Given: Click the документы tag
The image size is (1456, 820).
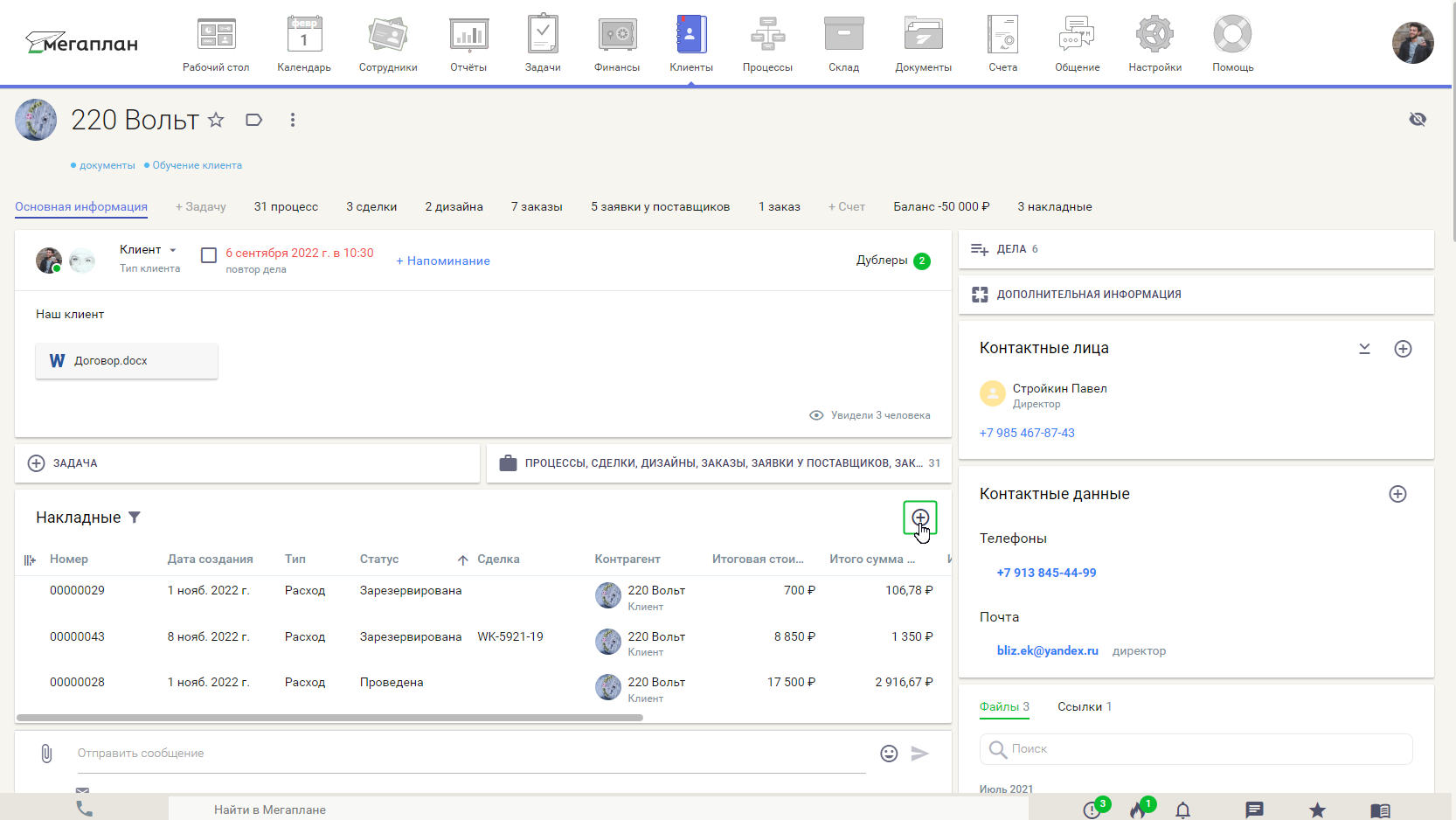Looking at the screenshot, I should 107,165.
